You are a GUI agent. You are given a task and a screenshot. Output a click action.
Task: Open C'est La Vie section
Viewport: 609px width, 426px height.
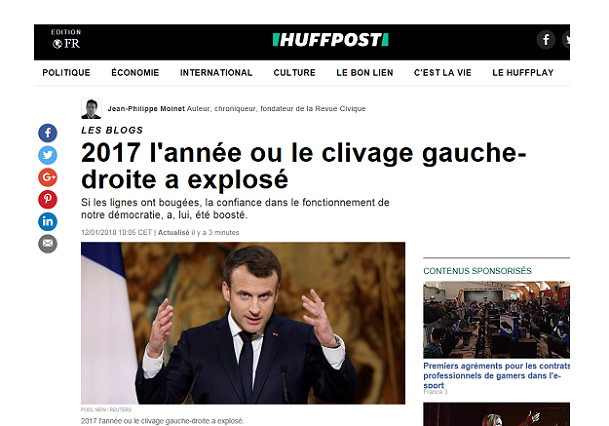pyautogui.click(x=442, y=73)
